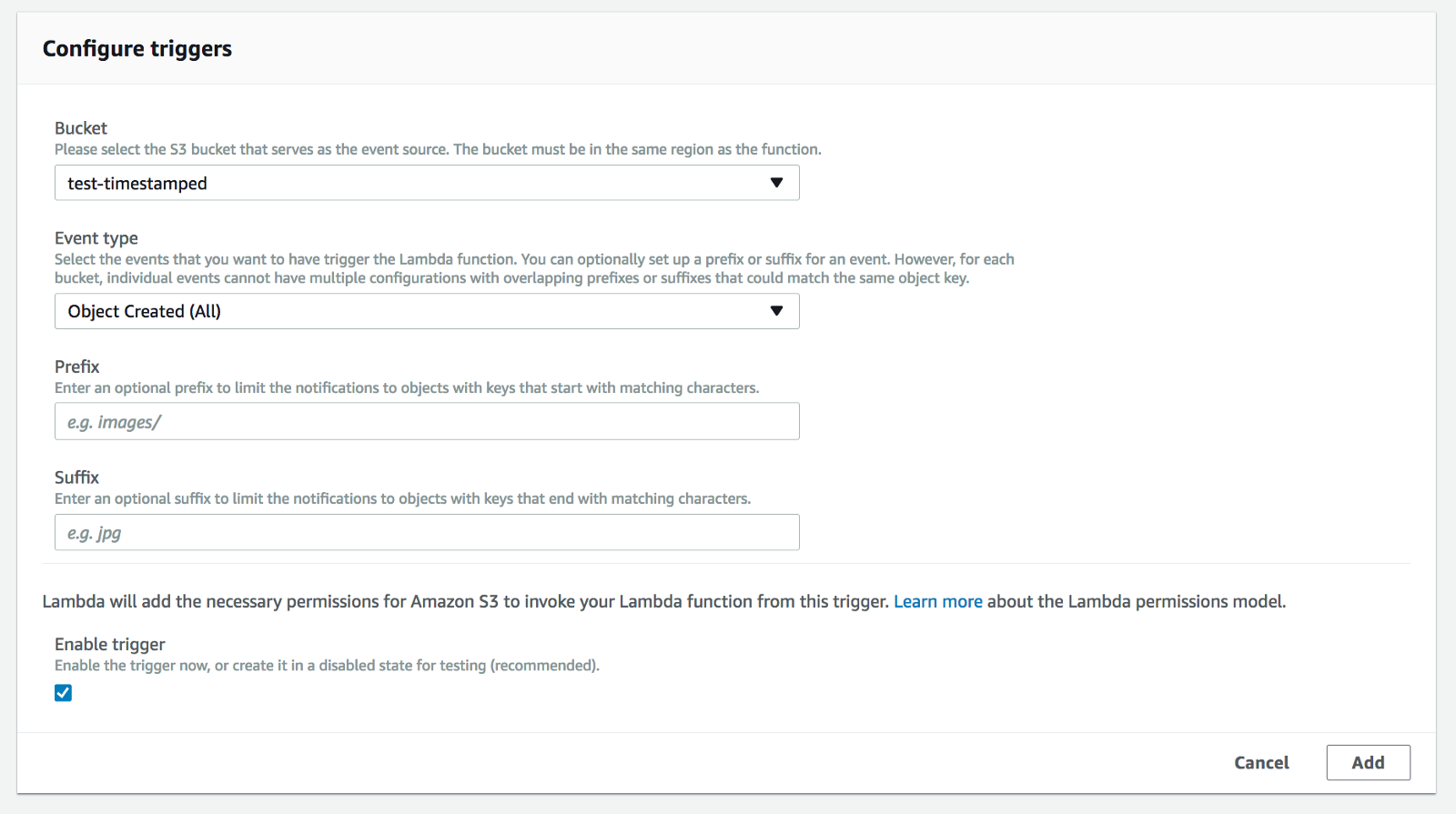Click the arrow icon on the Bucket selector

(x=776, y=183)
